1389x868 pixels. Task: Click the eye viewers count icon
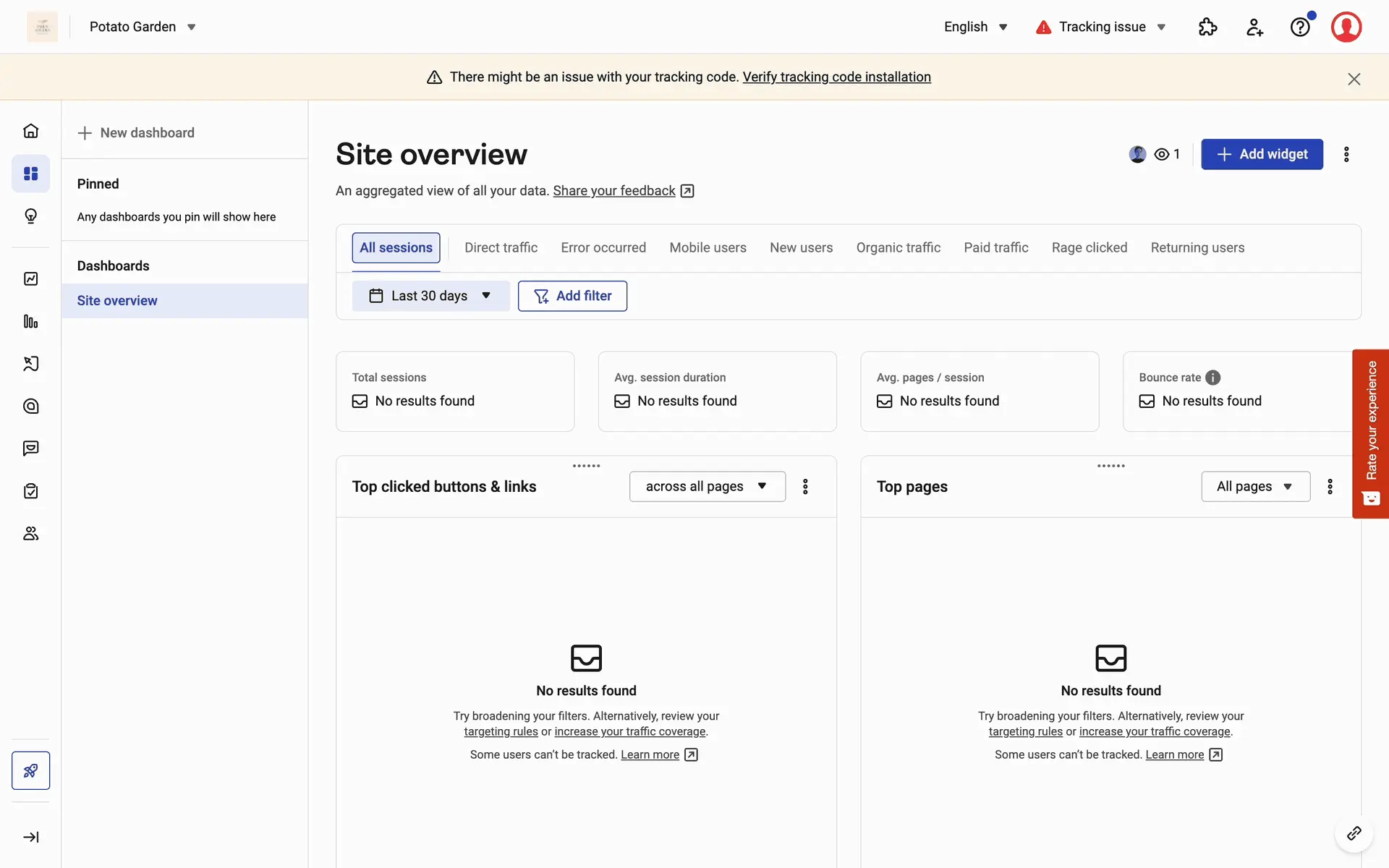click(1162, 154)
